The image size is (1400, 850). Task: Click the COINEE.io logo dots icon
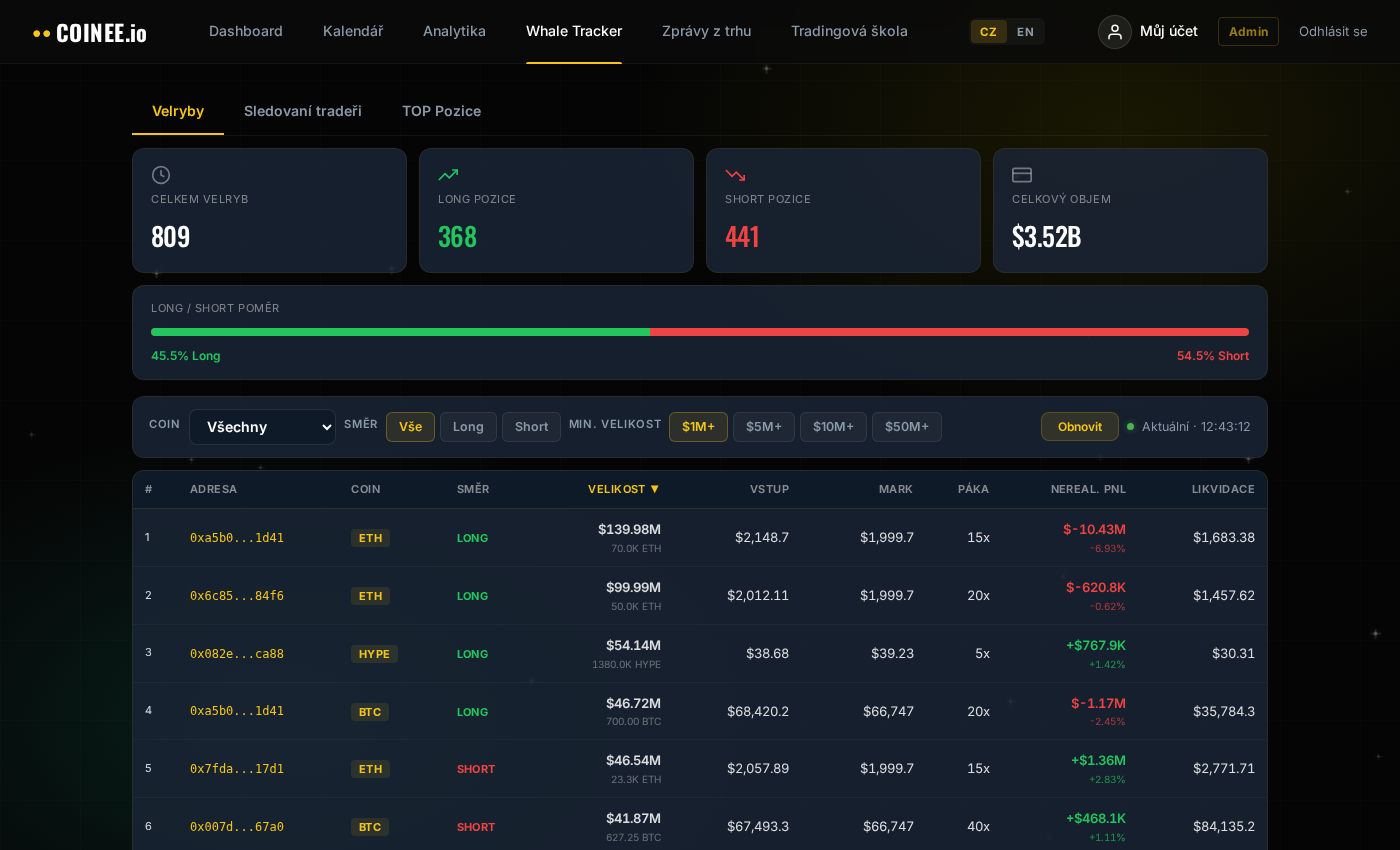[41, 31]
